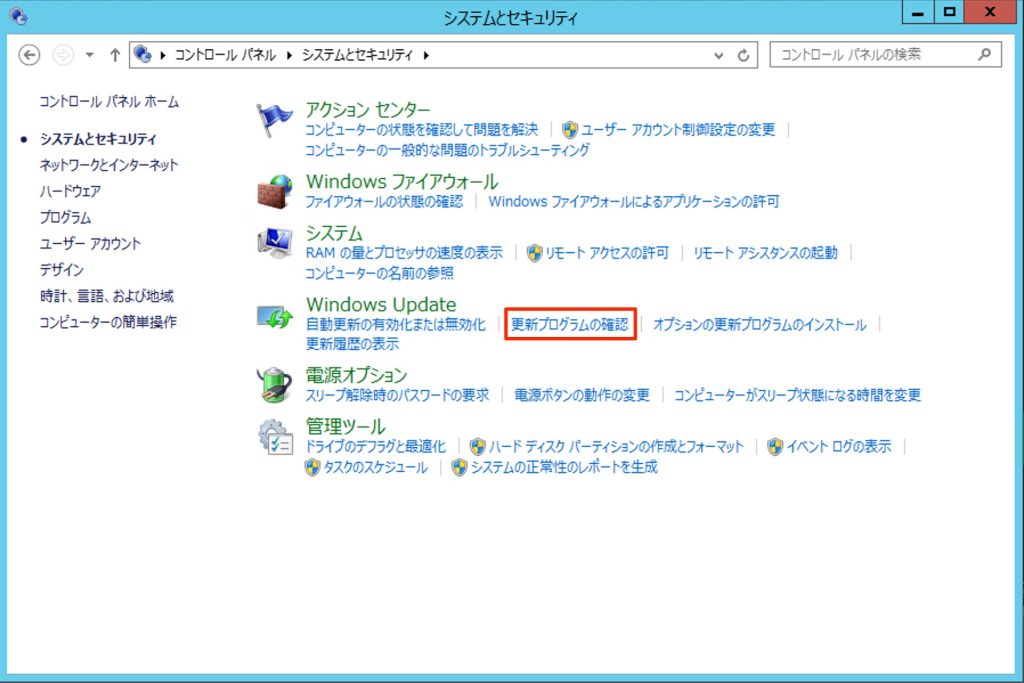Click ファイアウォールの状態の確認 link
Viewport: 1024px width, 683px height.
(384, 201)
